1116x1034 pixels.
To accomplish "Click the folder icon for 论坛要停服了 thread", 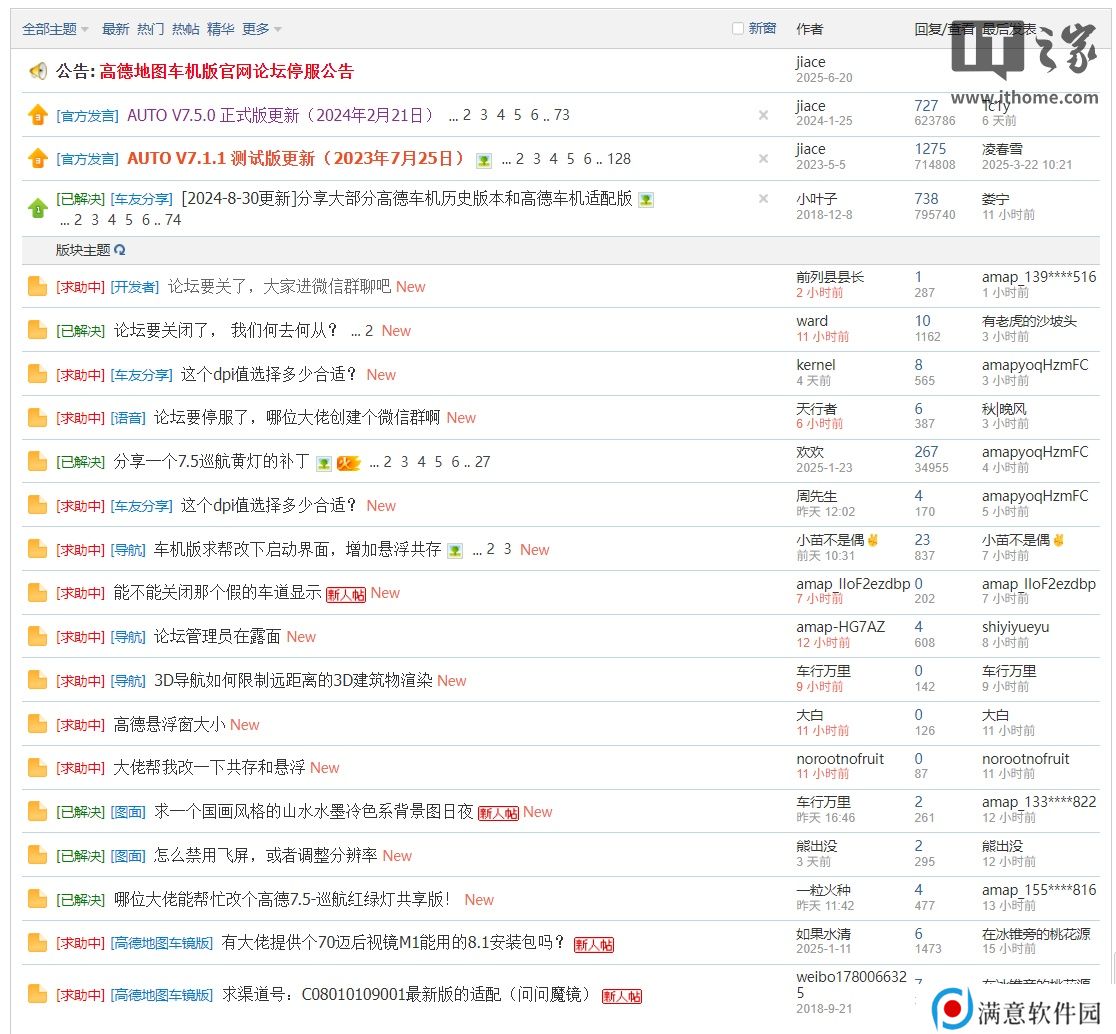I will click(37, 418).
